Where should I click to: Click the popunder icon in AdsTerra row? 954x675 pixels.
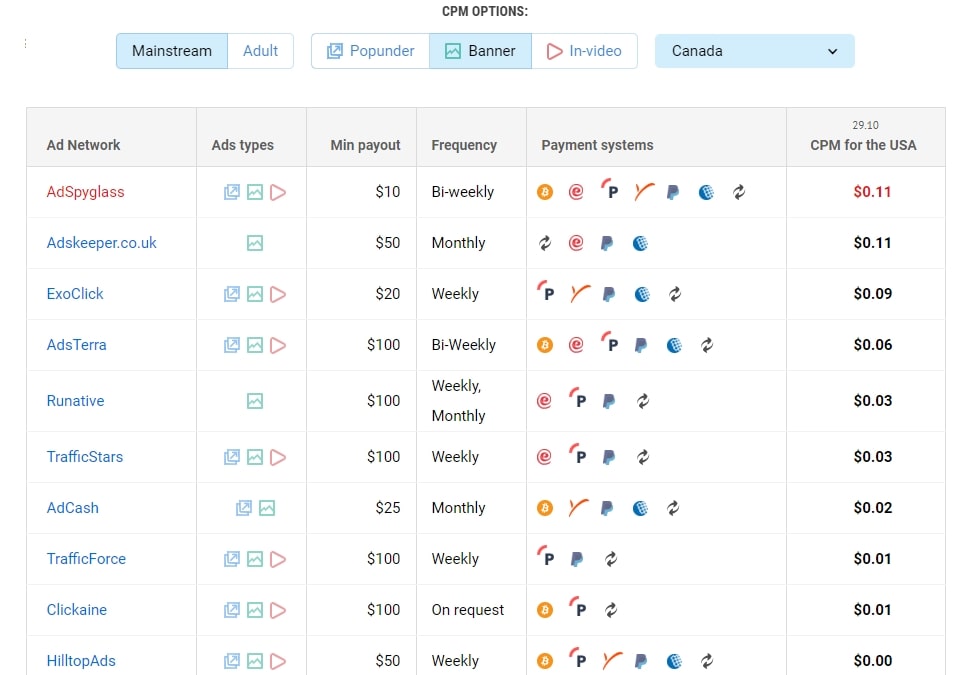232,346
